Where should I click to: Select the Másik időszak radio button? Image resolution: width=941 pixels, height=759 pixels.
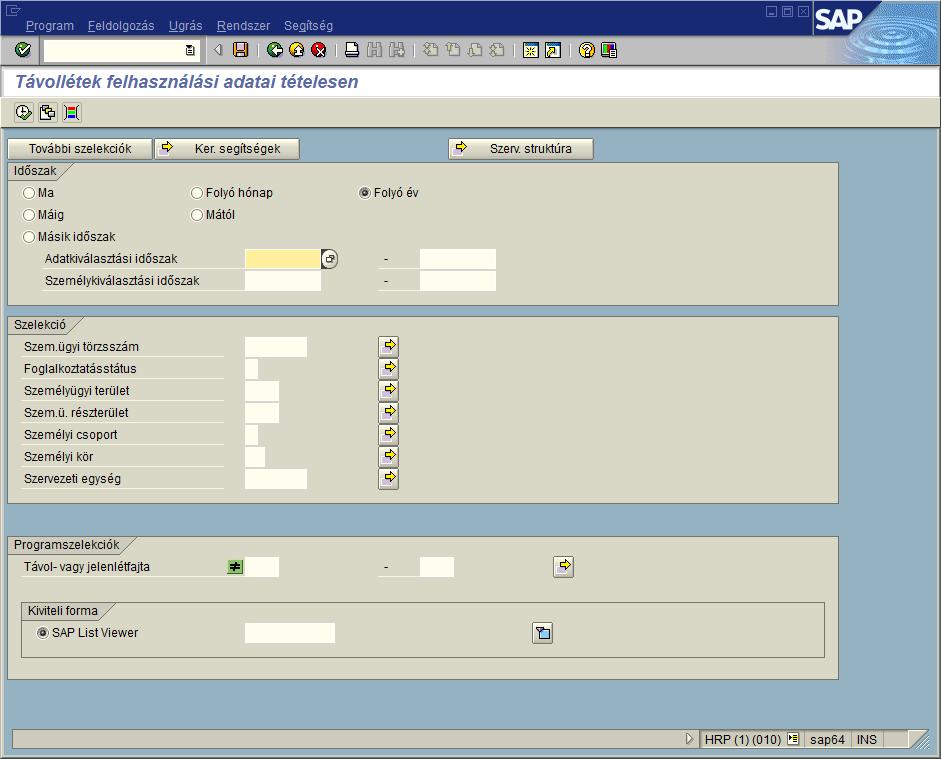29,237
